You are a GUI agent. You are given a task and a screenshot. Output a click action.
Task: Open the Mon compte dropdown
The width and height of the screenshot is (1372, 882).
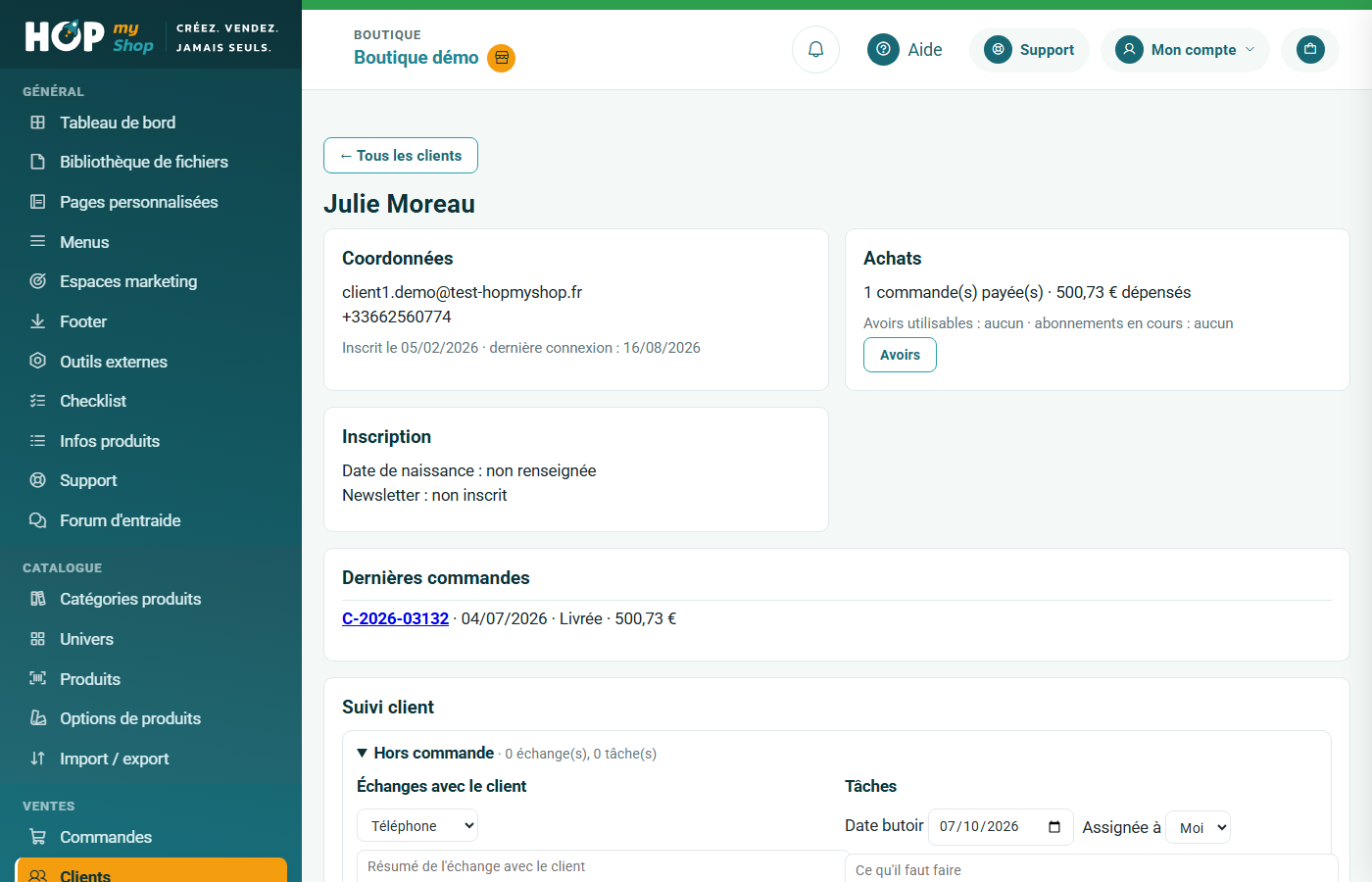point(1185,50)
